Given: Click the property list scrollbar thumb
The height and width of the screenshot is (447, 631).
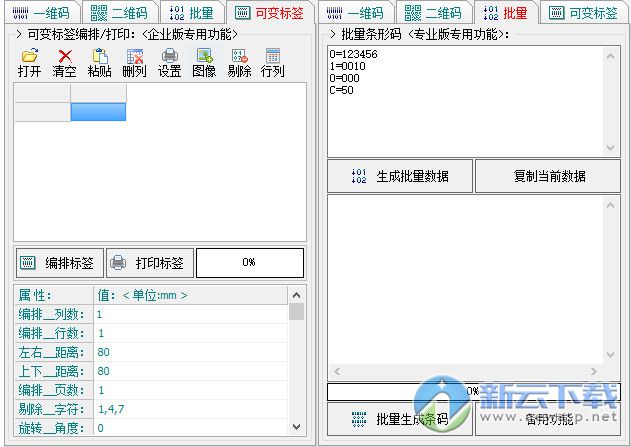Looking at the screenshot, I should pyautogui.click(x=297, y=312).
